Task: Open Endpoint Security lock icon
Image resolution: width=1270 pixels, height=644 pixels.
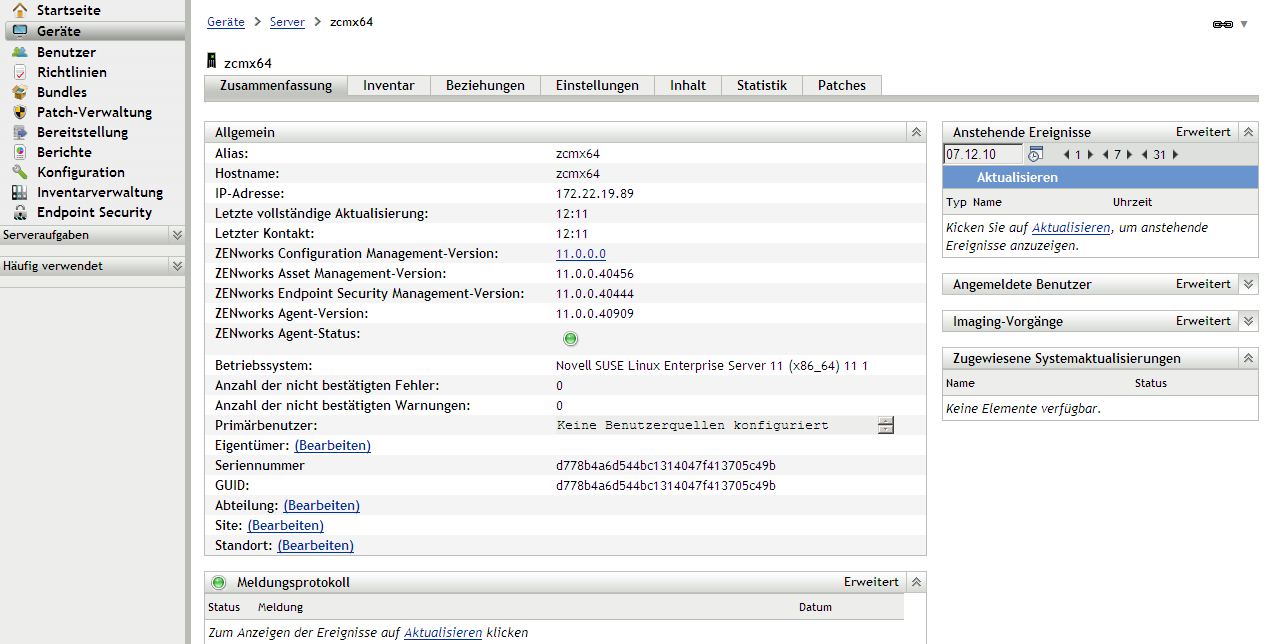Action: click(20, 212)
